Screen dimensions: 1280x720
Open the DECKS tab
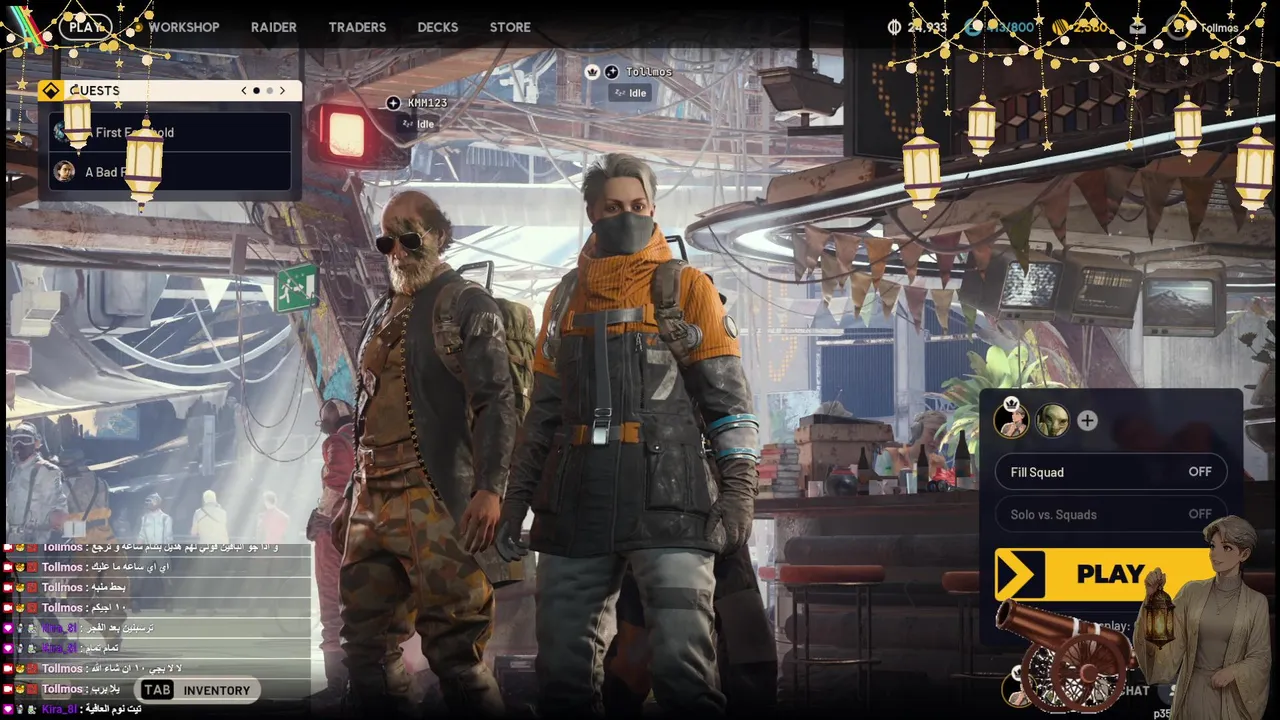(x=438, y=27)
